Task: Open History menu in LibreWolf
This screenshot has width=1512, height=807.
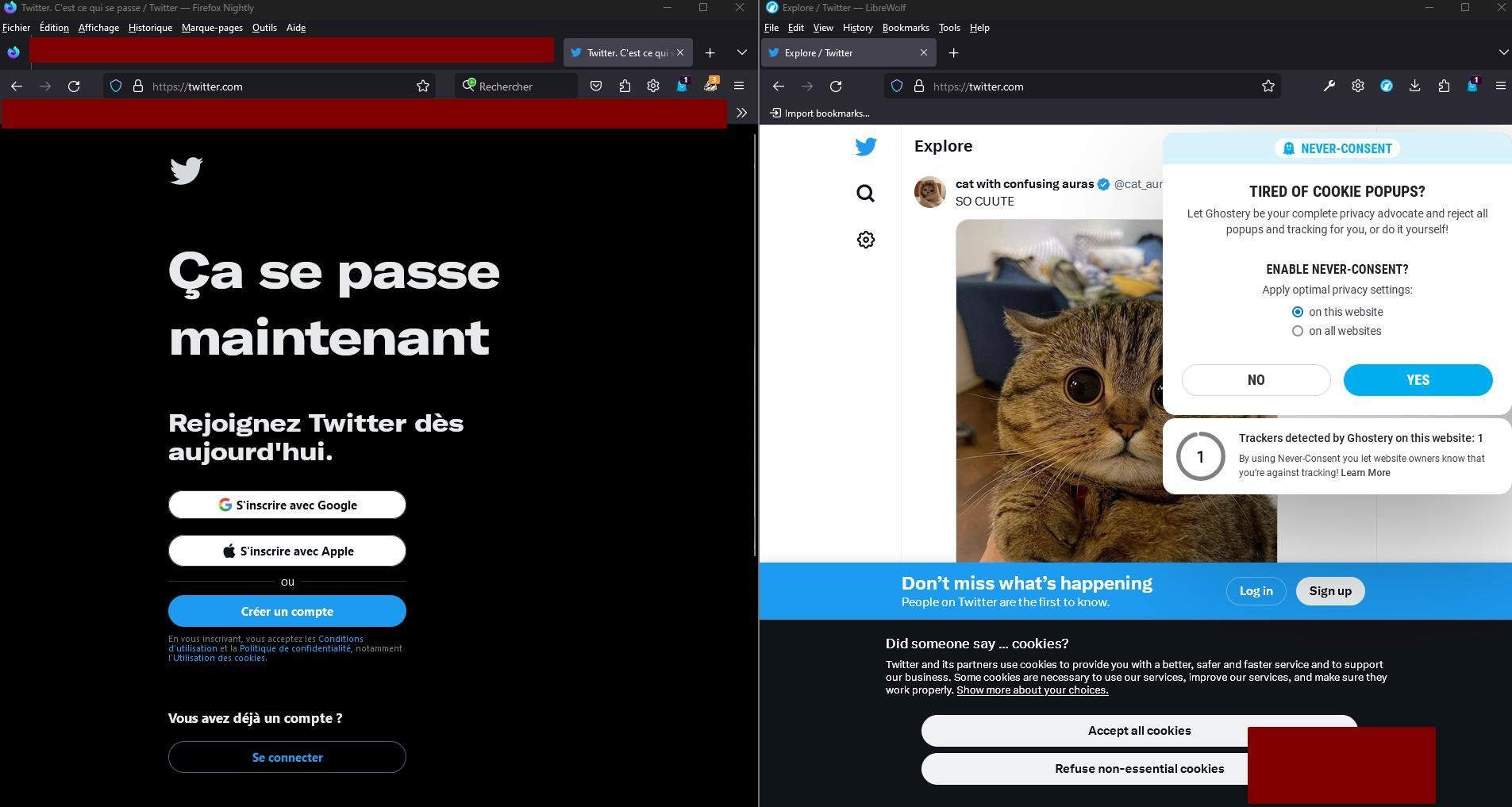Action: pyautogui.click(x=857, y=28)
